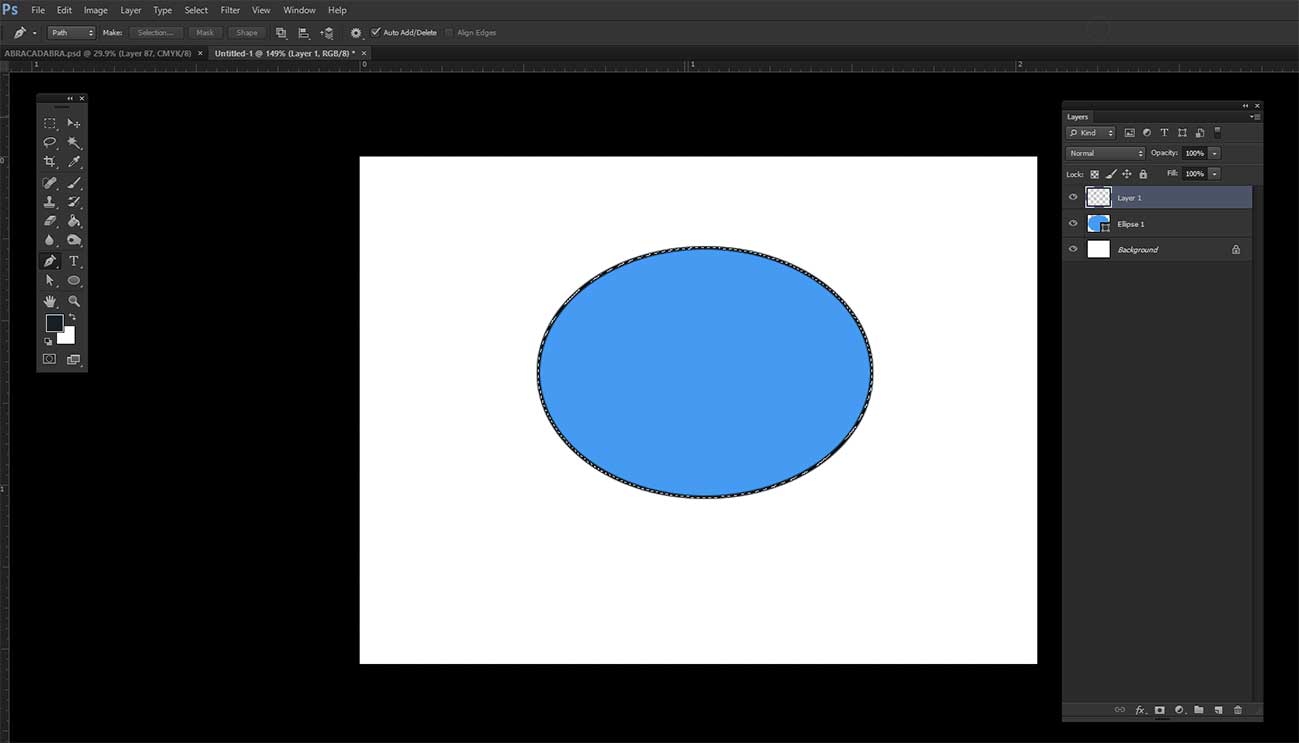Select the Pen tool in toolbox

pos(50,261)
